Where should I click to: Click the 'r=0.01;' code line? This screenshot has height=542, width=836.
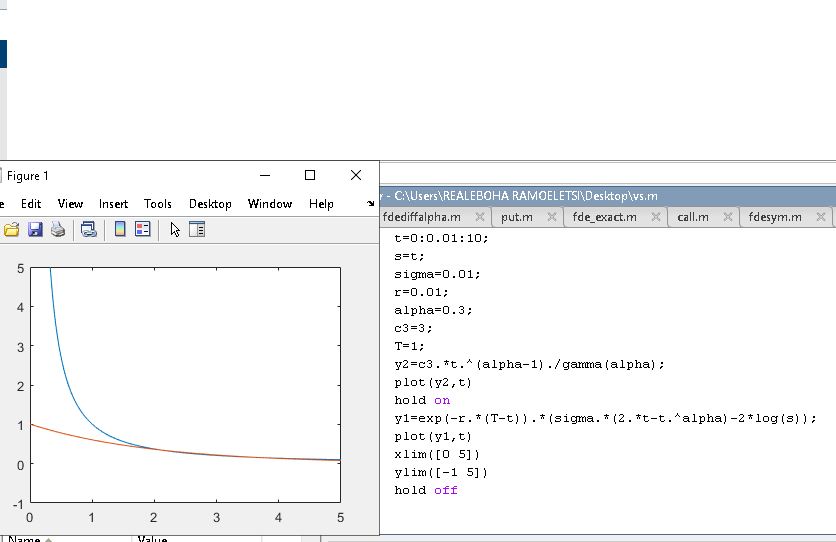point(421,293)
